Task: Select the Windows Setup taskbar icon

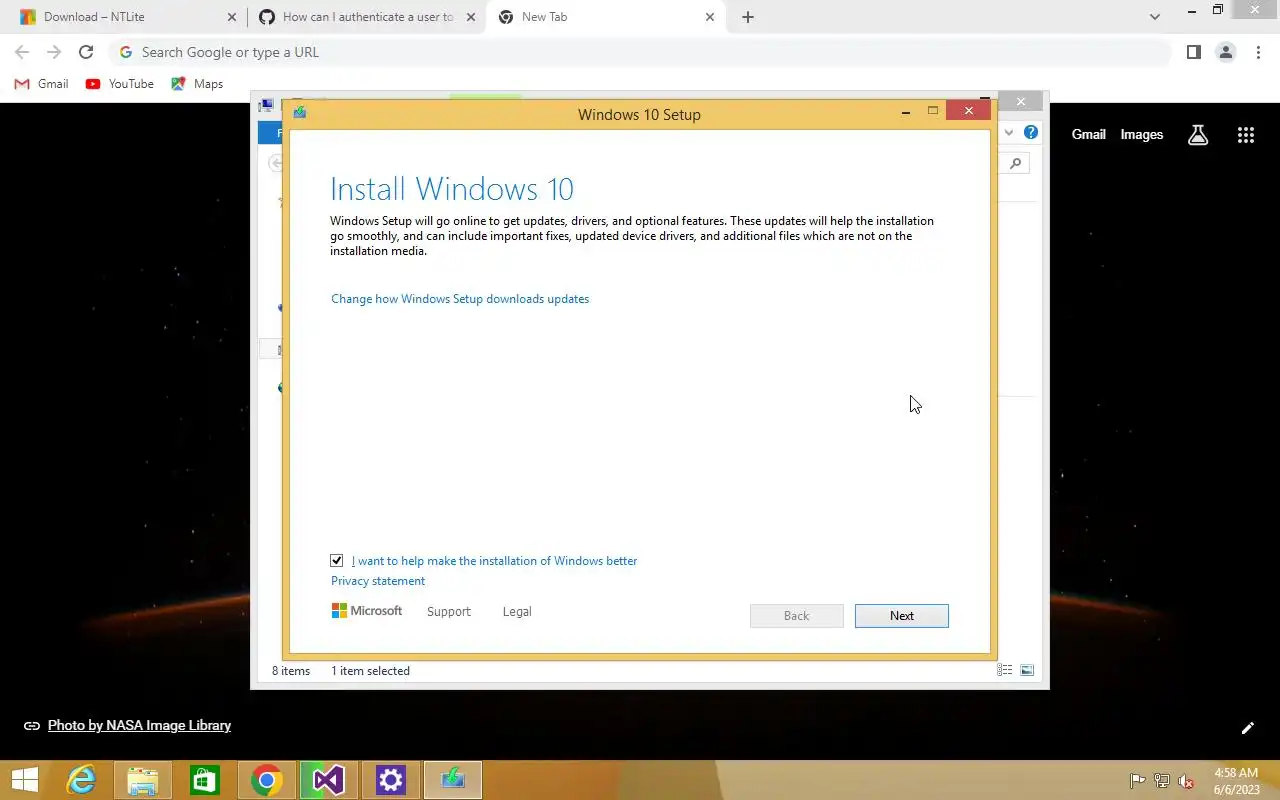Action: click(452, 780)
